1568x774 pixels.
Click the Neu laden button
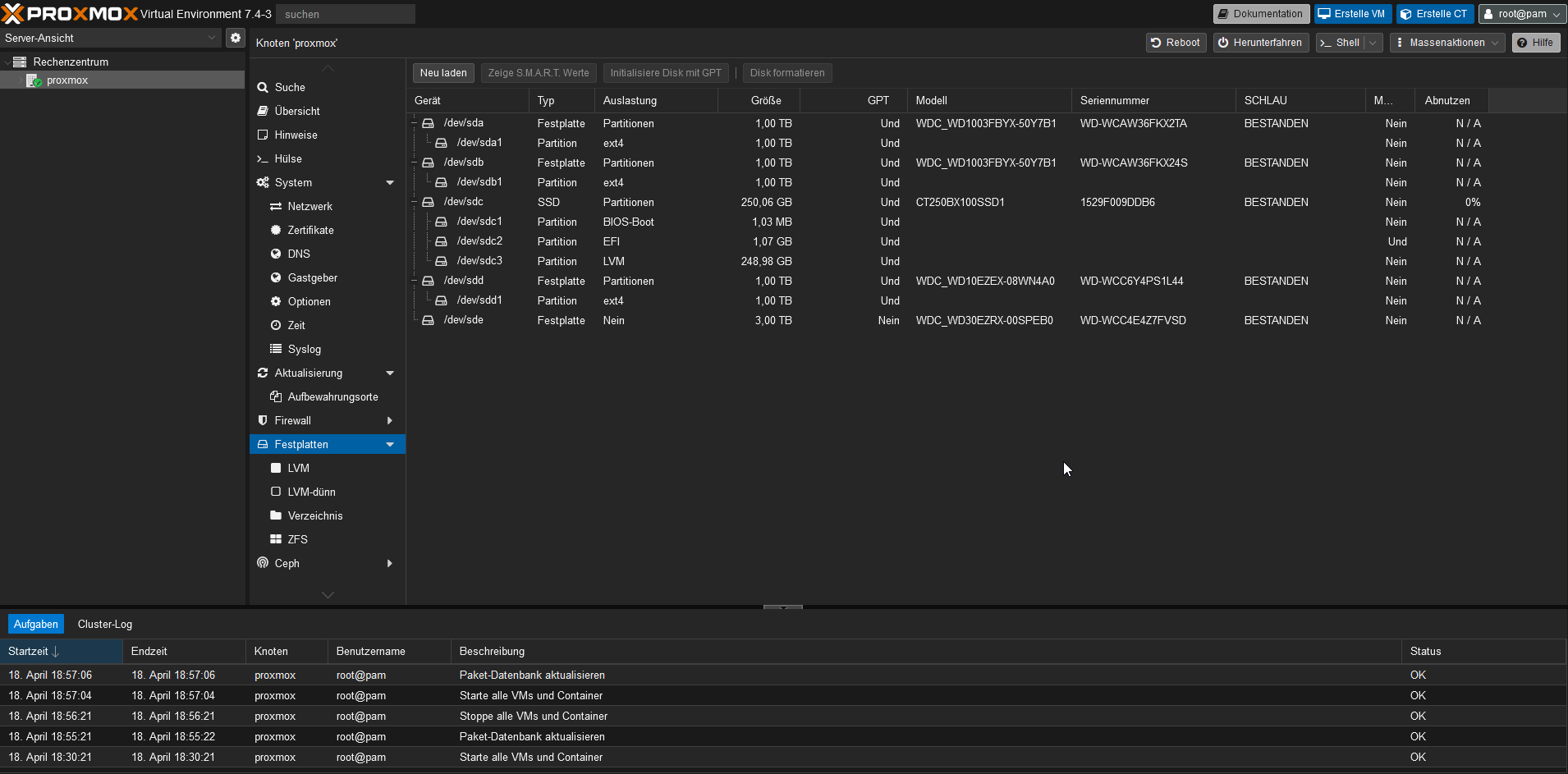[x=443, y=73]
